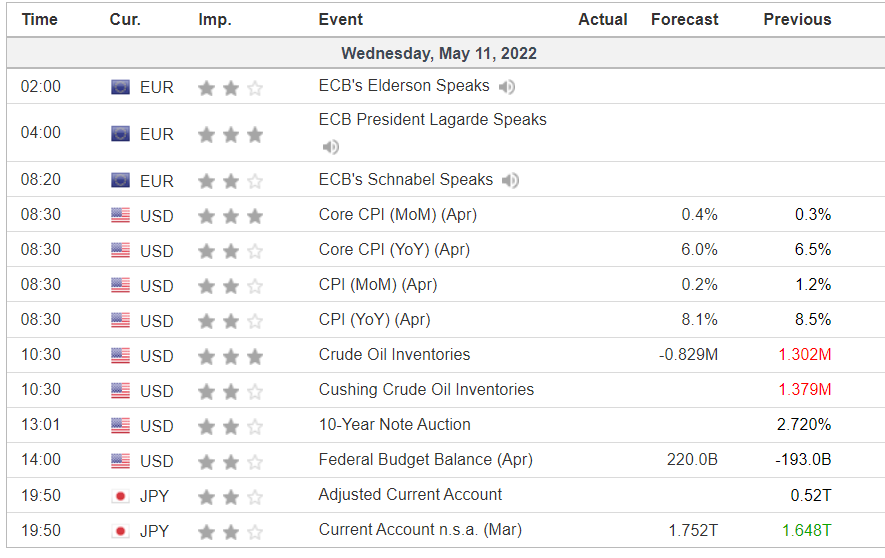Click the three-star importance rating for Crude Oil Inventories
885x558 pixels.
(231, 356)
